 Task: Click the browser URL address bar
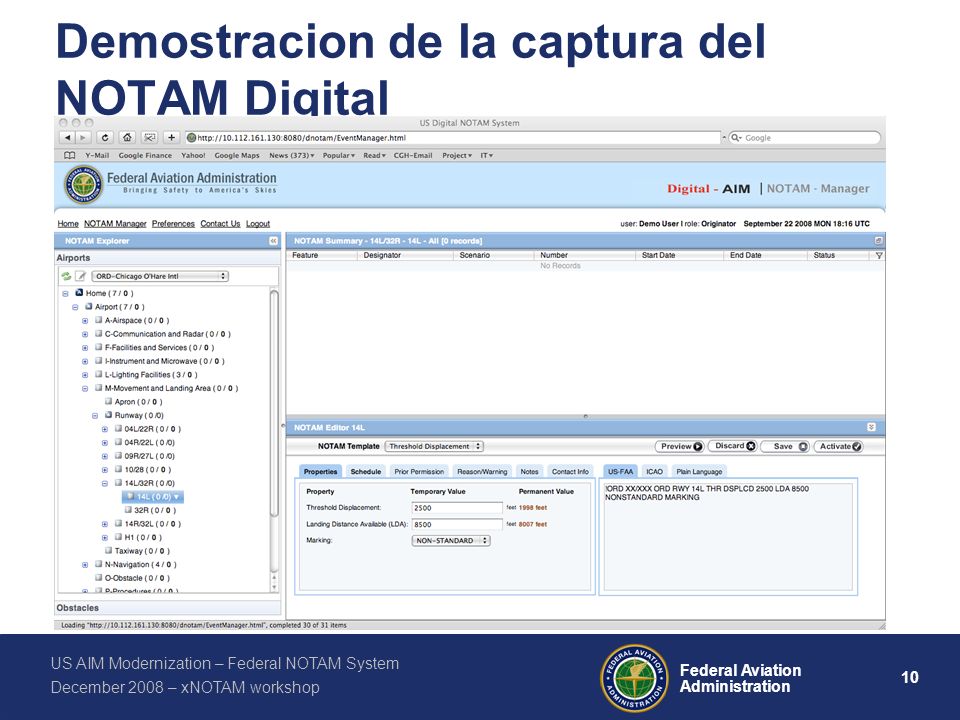click(453, 138)
